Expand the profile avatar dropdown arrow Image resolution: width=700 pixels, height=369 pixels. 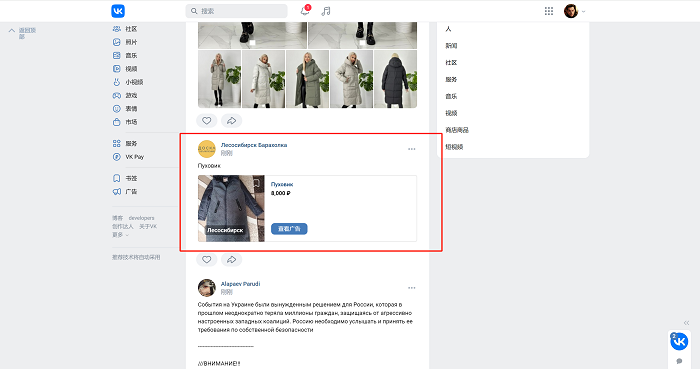[x=583, y=11]
